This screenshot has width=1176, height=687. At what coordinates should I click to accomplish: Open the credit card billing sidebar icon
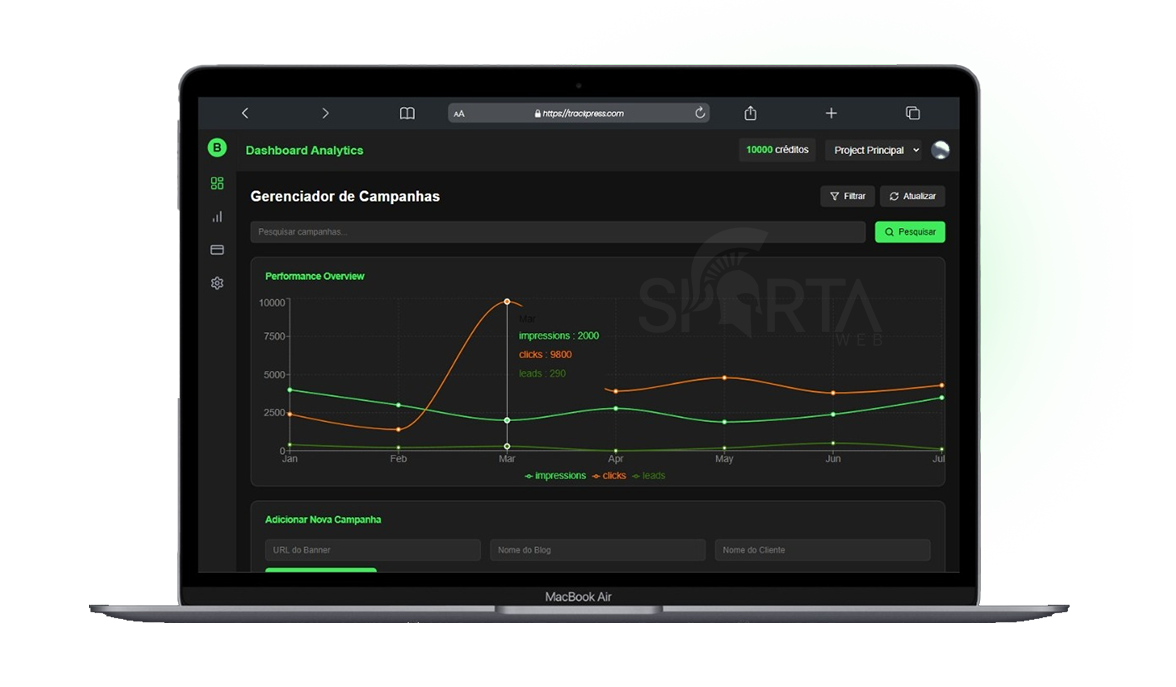[217, 250]
